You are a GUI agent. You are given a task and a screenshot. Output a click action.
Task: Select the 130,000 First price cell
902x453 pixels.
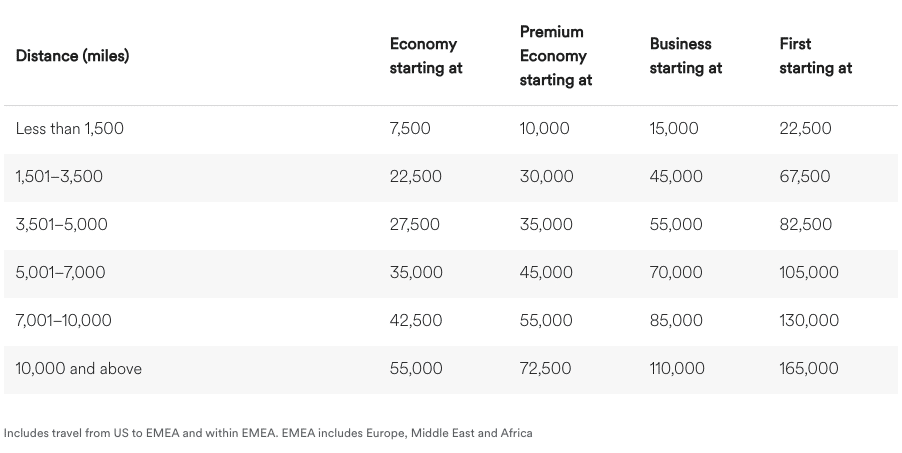tap(809, 320)
